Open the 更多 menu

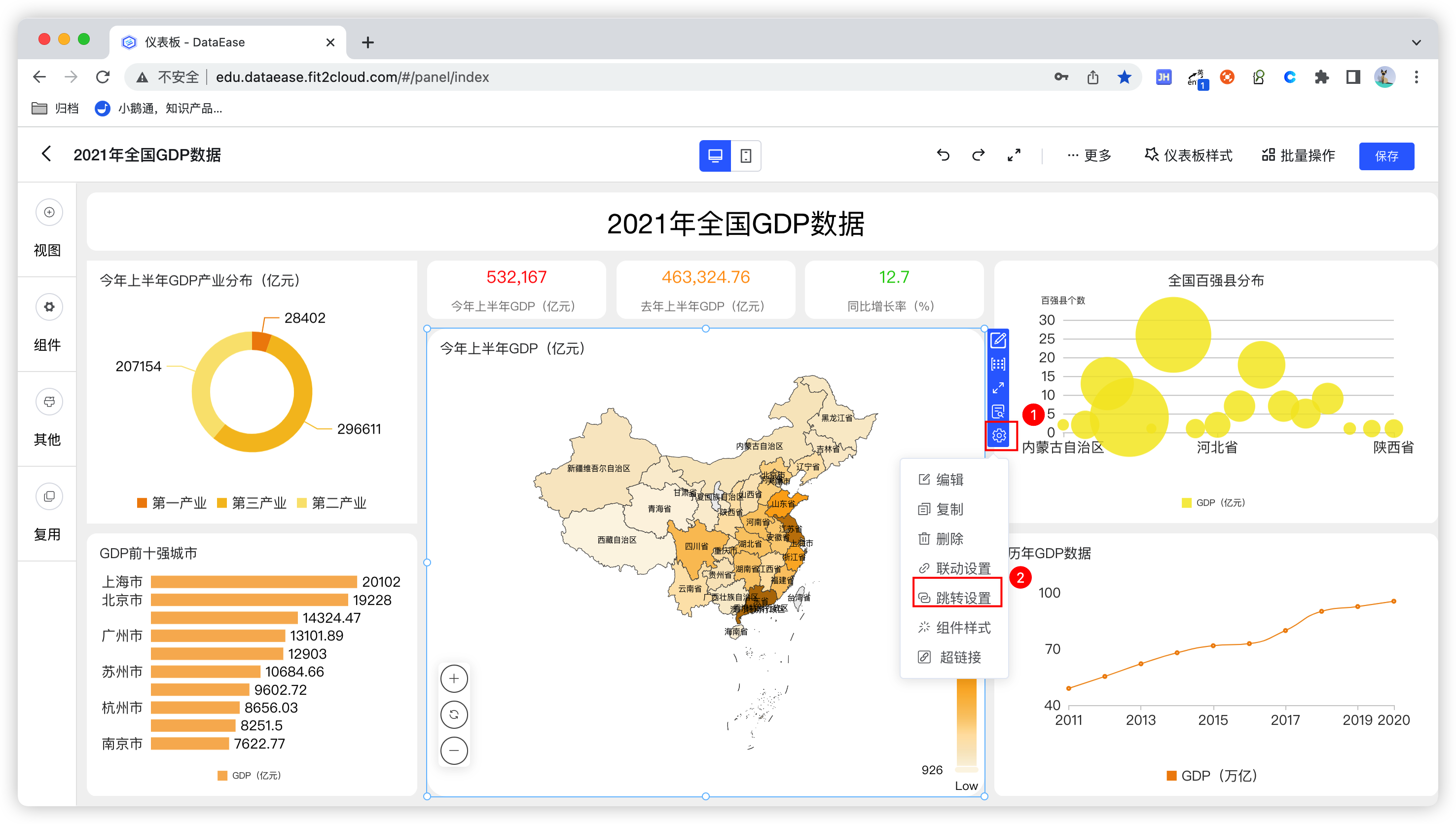[x=1089, y=155]
